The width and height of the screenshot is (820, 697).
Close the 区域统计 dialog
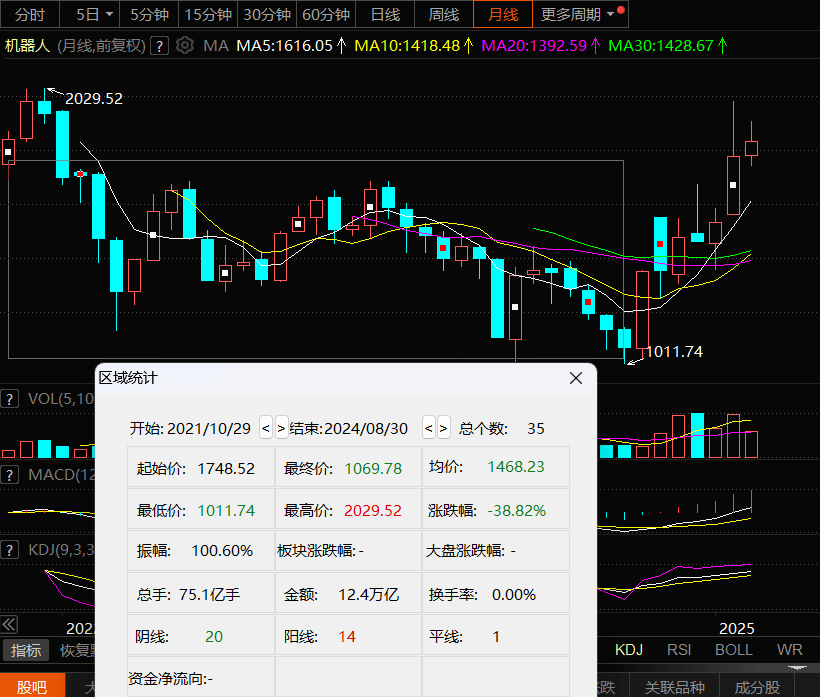pos(576,378)
